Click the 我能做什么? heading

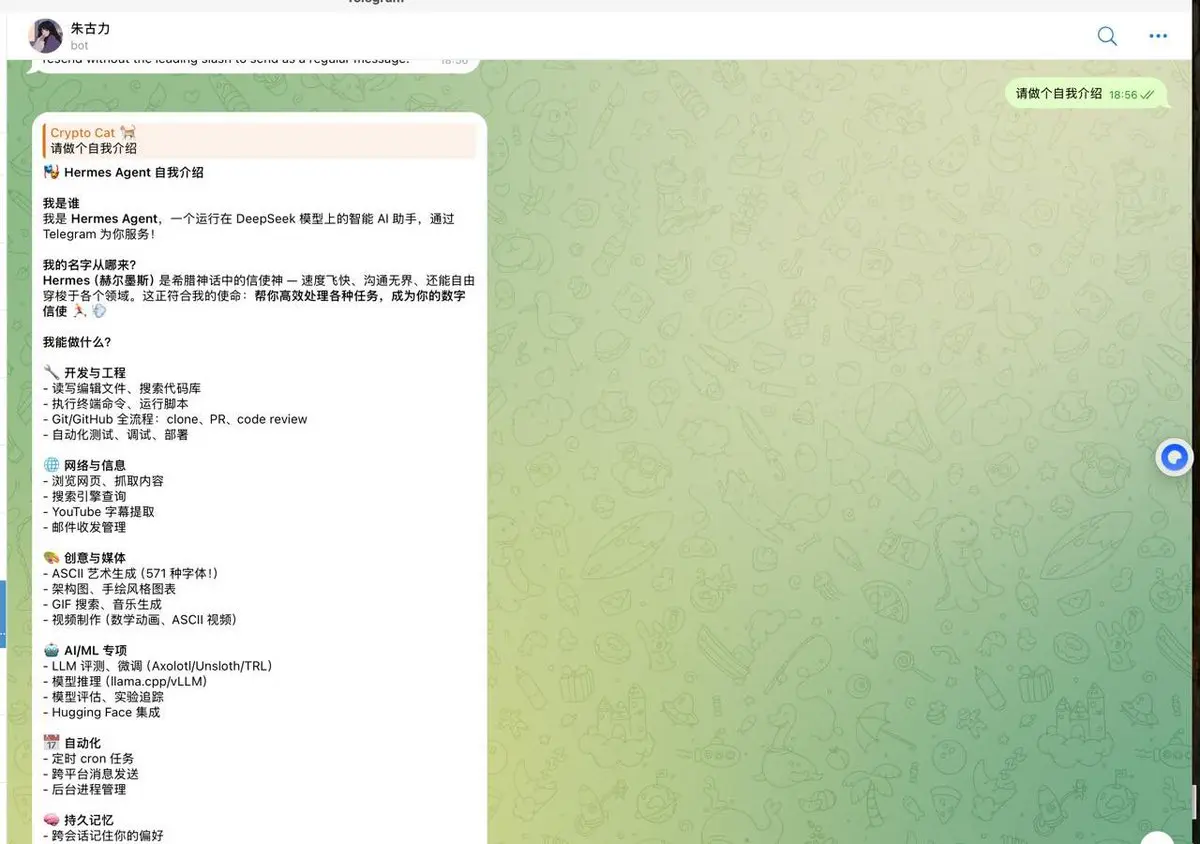77,342
